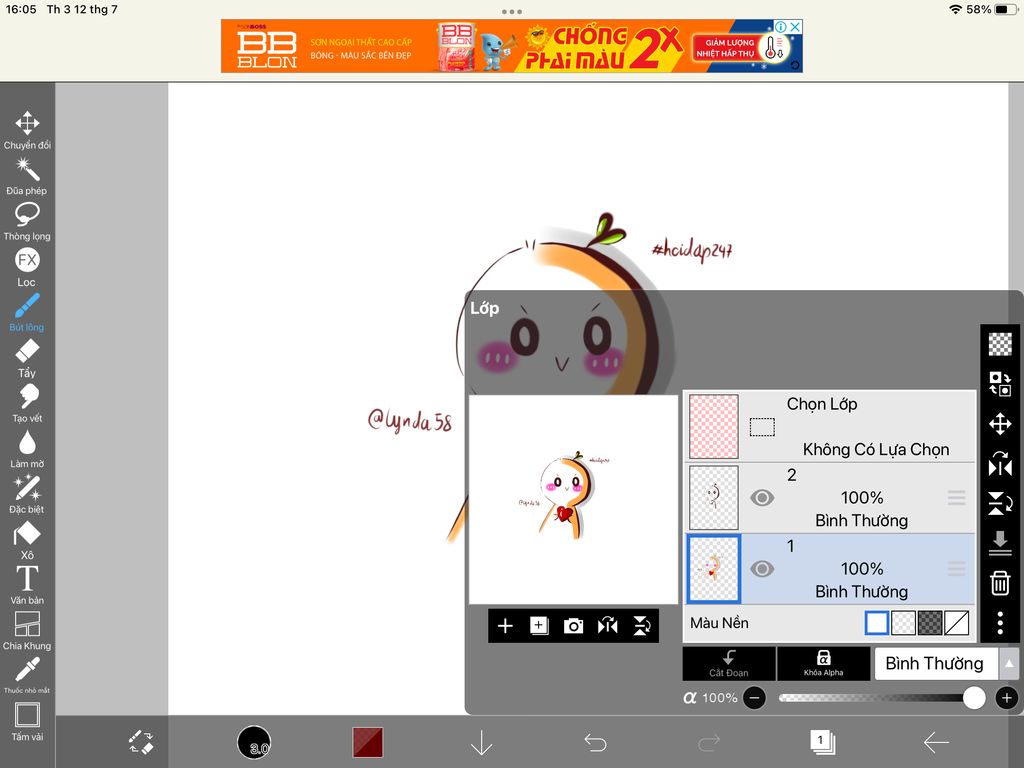Tap the checkerboard icon in right strip

pos(1000,344)
